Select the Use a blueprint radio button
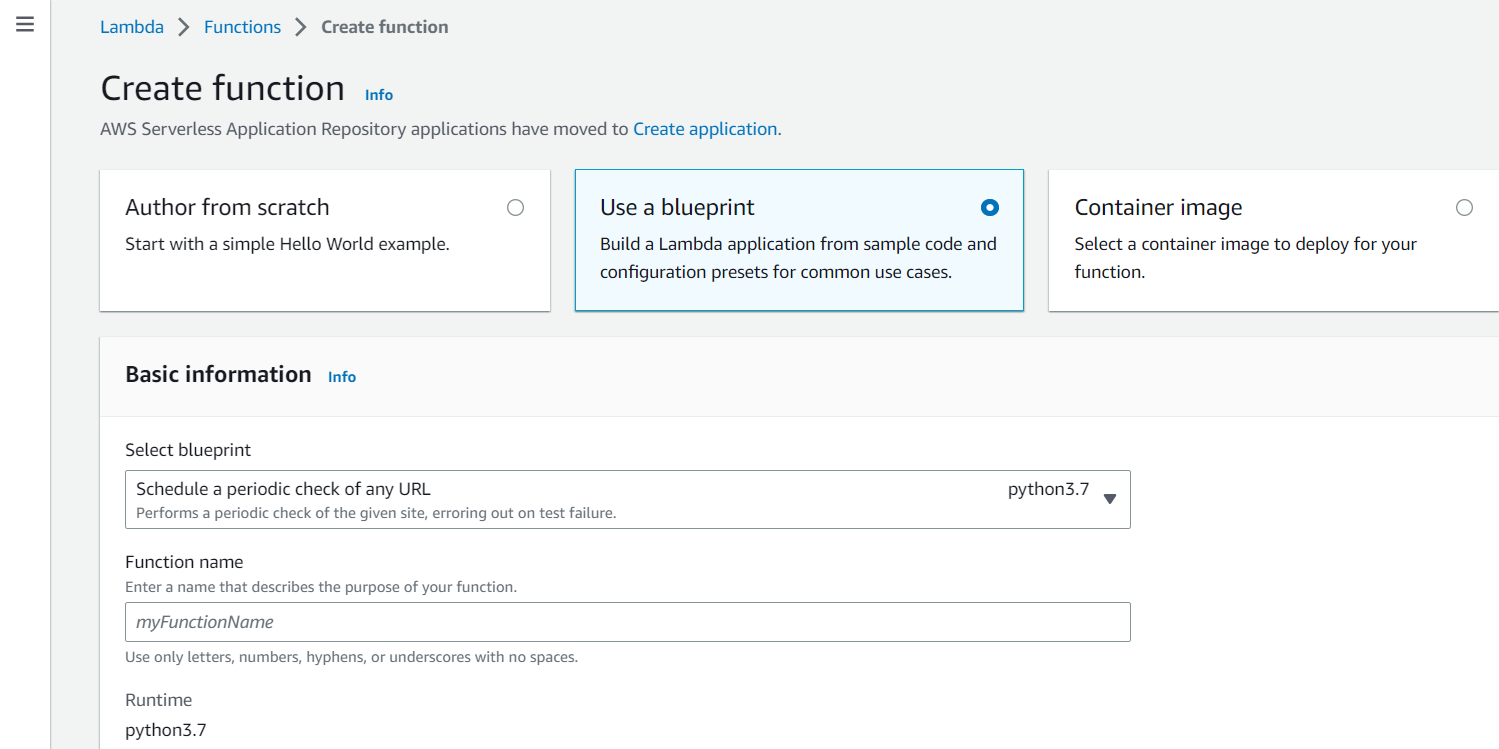 click(x=989, y=208)
